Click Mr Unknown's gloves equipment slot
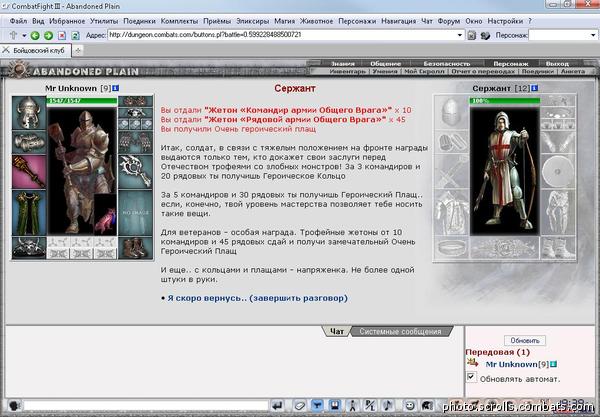Viewport: 600px width, 417px height. (135, 142)
